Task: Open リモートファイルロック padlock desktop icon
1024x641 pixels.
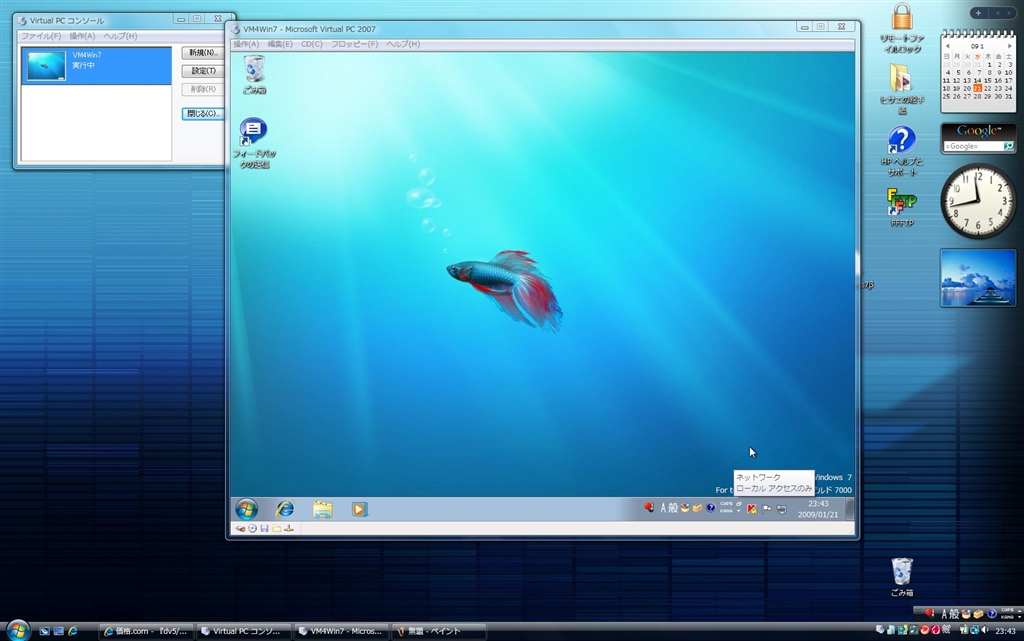Action: pos(902,27)
